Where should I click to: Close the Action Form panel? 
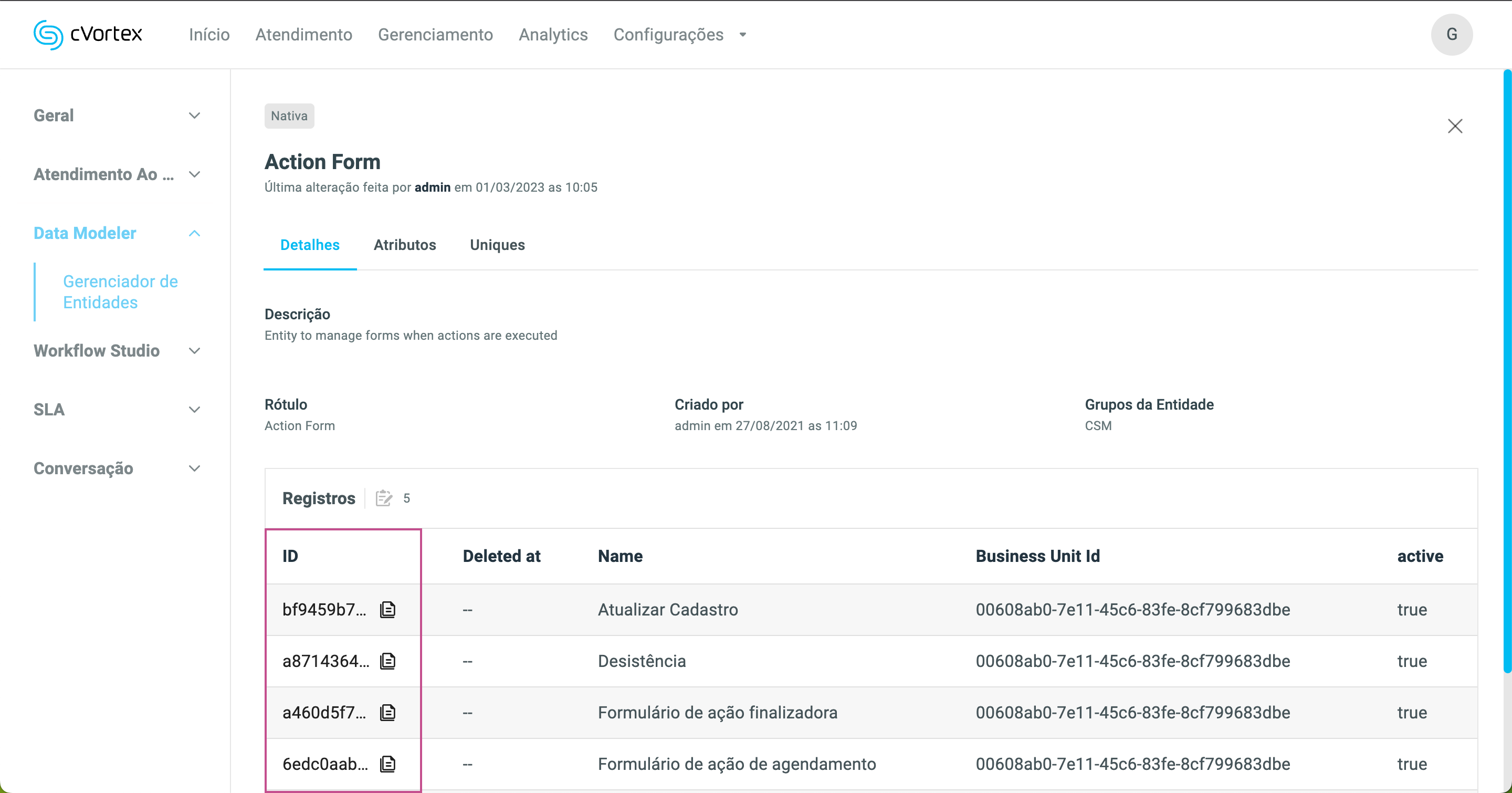pos(1454,126)
